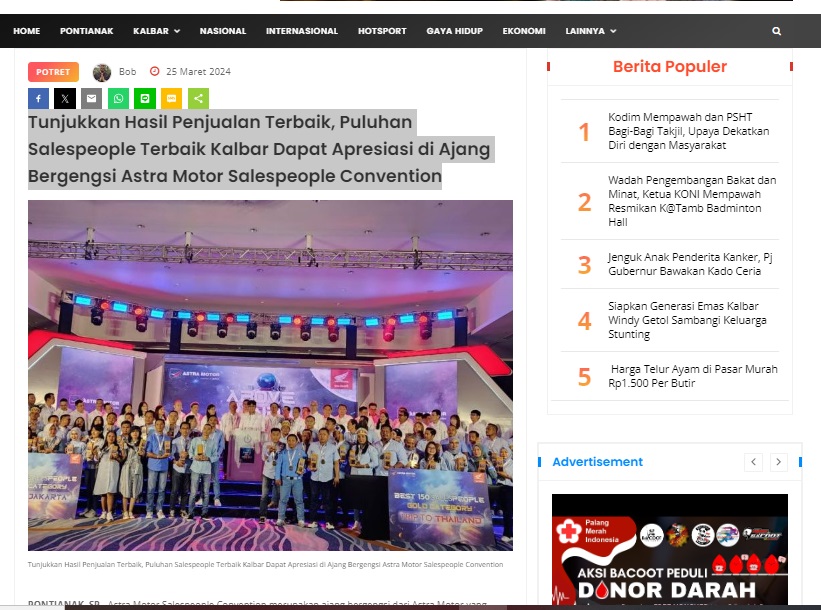Expand the LAINNYA menu dropdown

coord(591,31)
